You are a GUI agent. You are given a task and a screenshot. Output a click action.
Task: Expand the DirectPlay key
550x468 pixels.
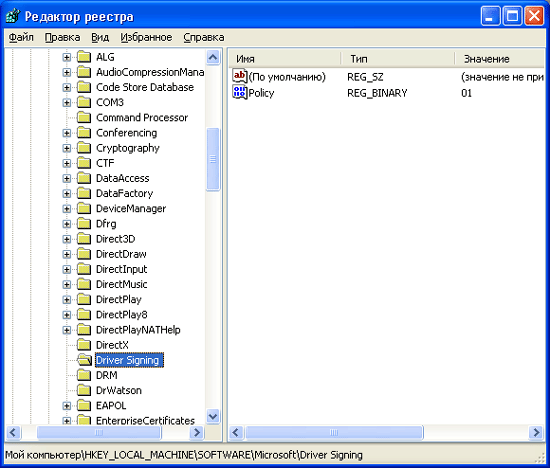pos(67,300)
